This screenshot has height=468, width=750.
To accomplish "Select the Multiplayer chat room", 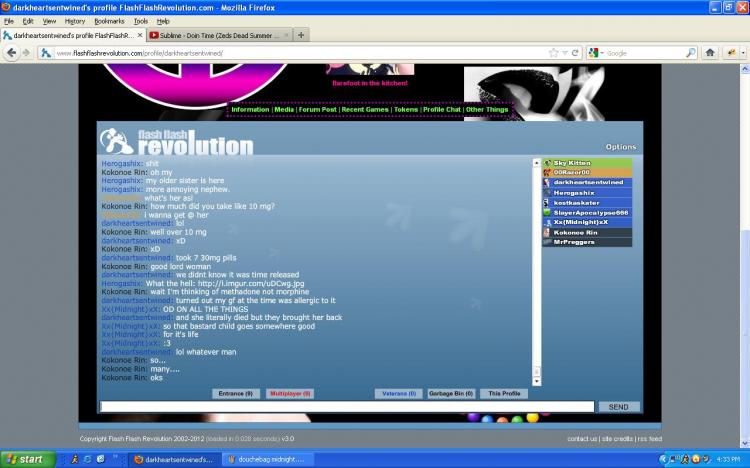I will pos(291,393).
